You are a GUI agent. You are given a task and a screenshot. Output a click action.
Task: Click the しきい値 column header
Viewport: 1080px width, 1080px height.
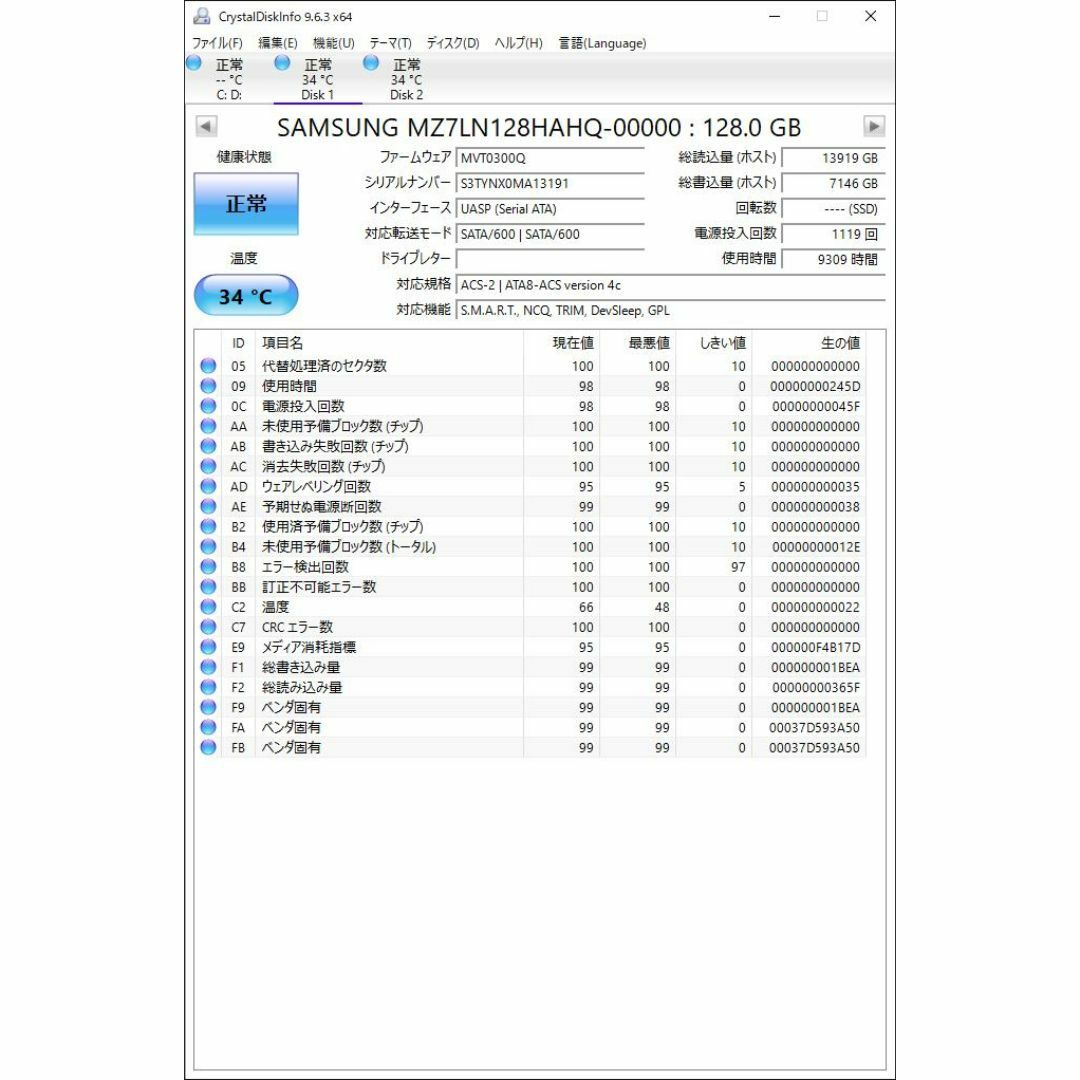(714, 342)
